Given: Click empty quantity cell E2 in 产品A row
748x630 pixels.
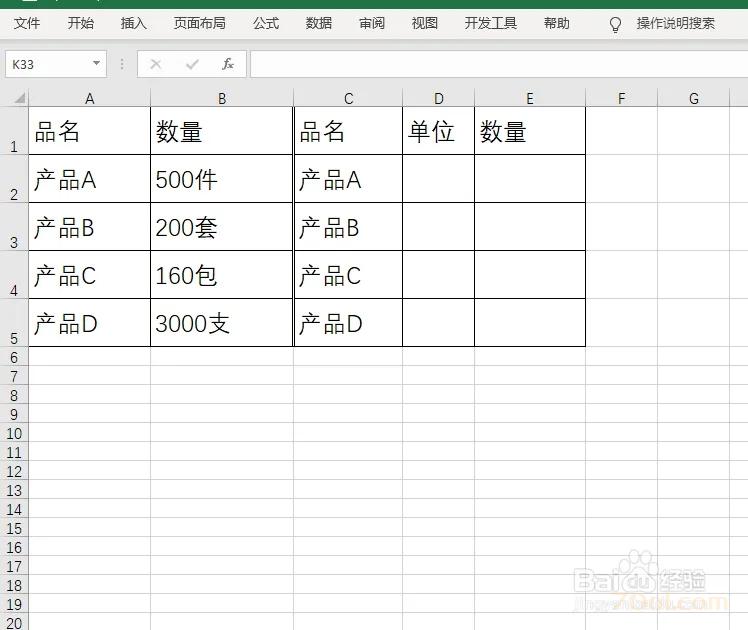Looking at the screenshot, I should tap(530, 179).
